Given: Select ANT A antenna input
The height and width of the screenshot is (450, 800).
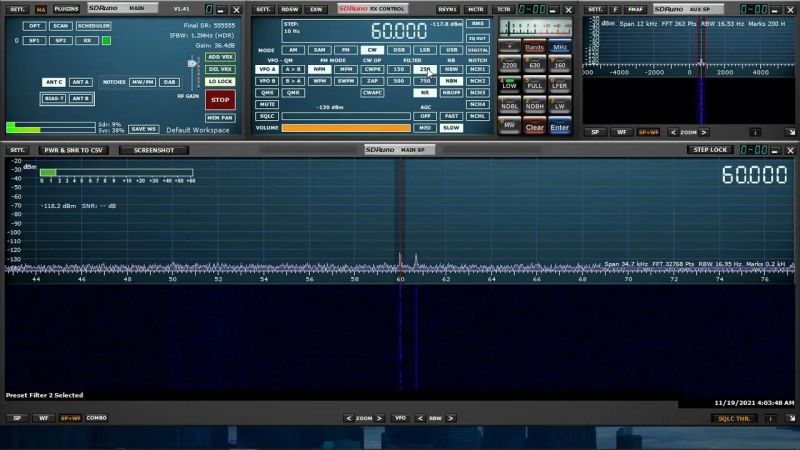Looking at the screenshot, I should [80, 82].
